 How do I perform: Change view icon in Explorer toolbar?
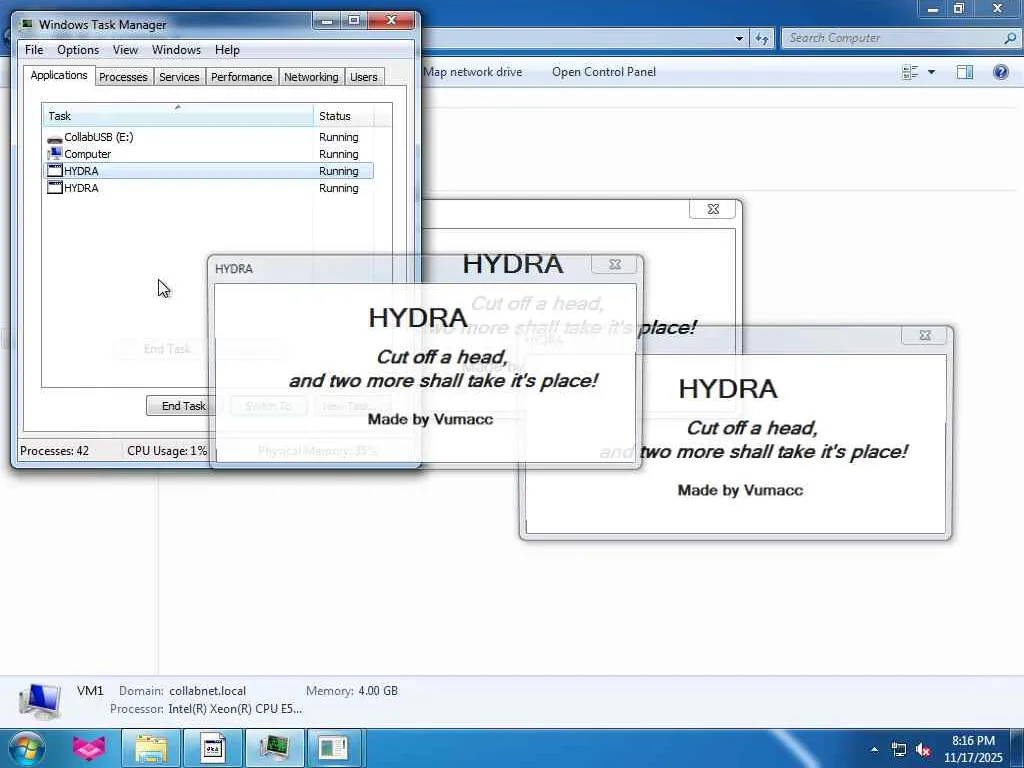tap(909, 72)
